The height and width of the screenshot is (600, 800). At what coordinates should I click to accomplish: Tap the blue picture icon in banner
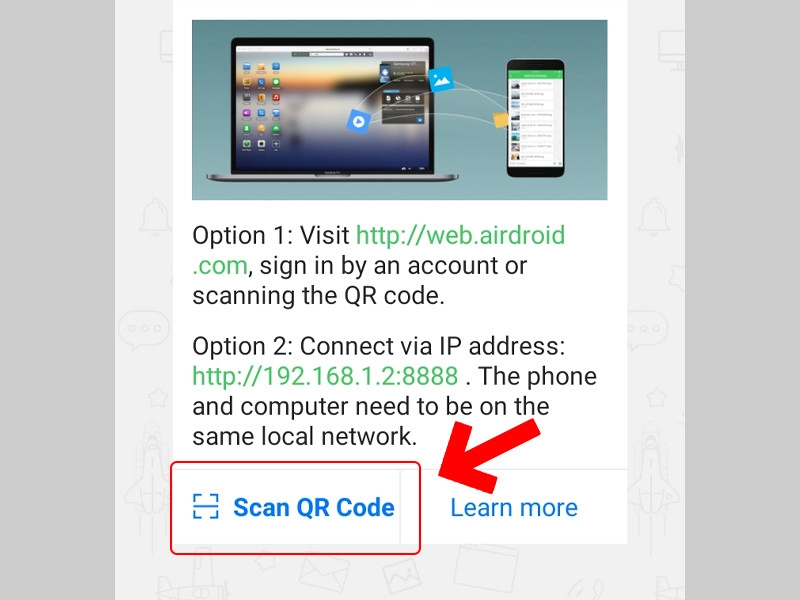[x=441, y=79]
